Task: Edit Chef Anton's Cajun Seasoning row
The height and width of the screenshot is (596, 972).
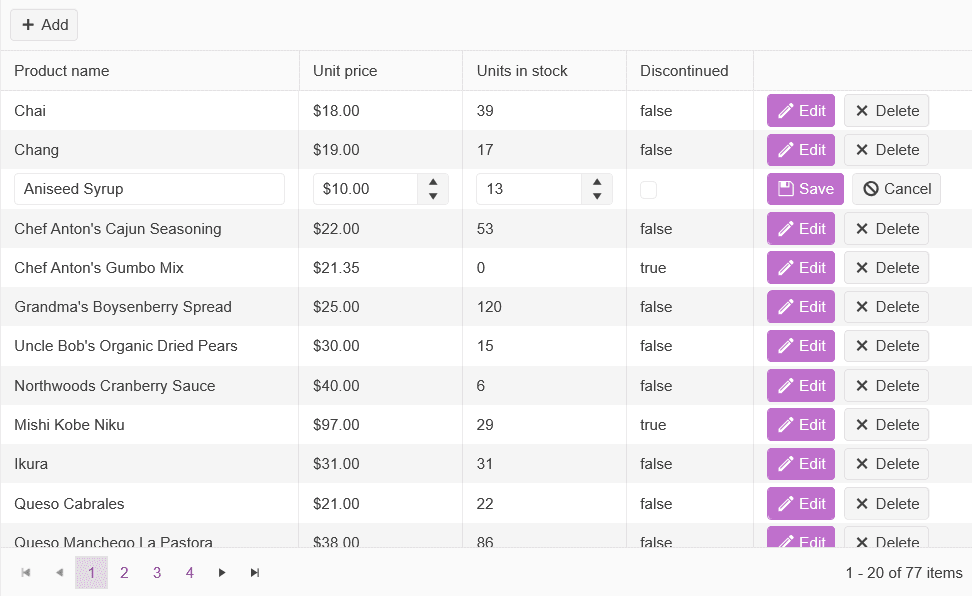Action: point(801,229)
